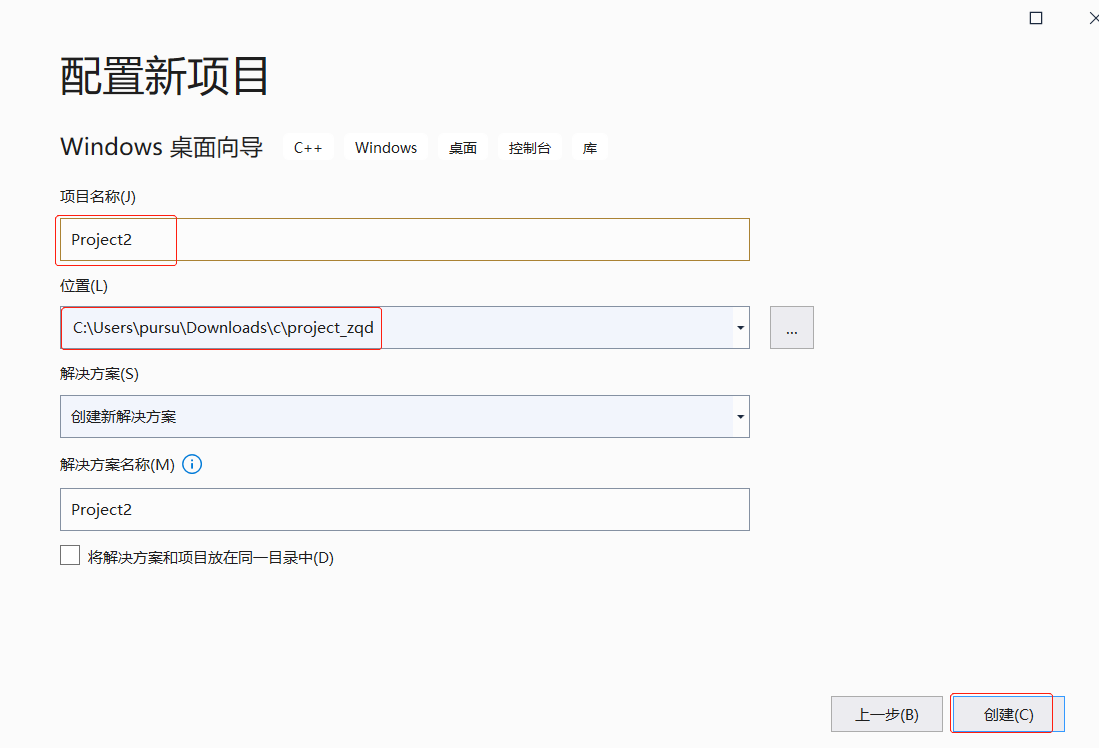Click the 解决方案名称(M) label

click(x=117, y=464)
